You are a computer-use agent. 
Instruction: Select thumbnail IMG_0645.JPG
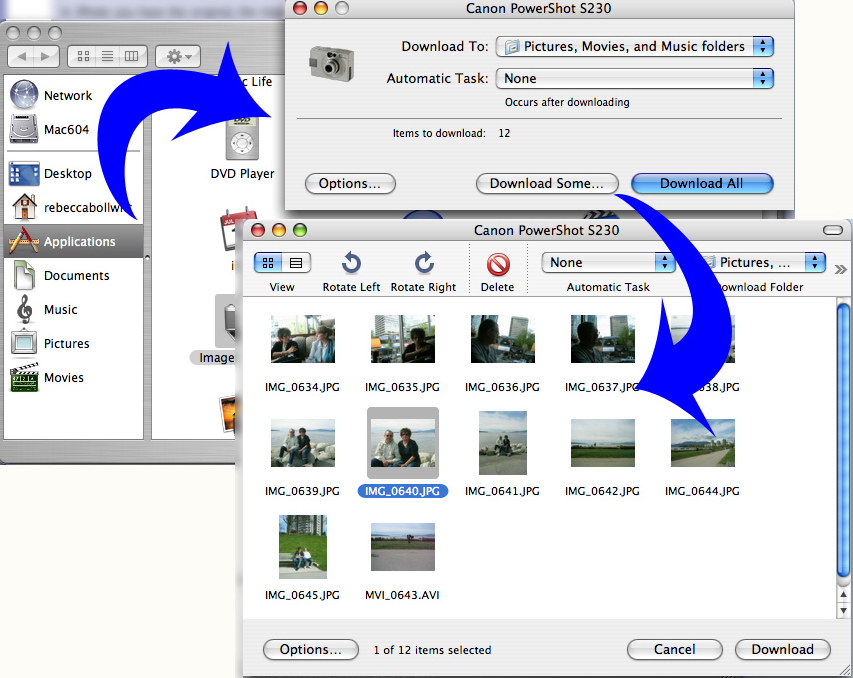pos(302,547)
